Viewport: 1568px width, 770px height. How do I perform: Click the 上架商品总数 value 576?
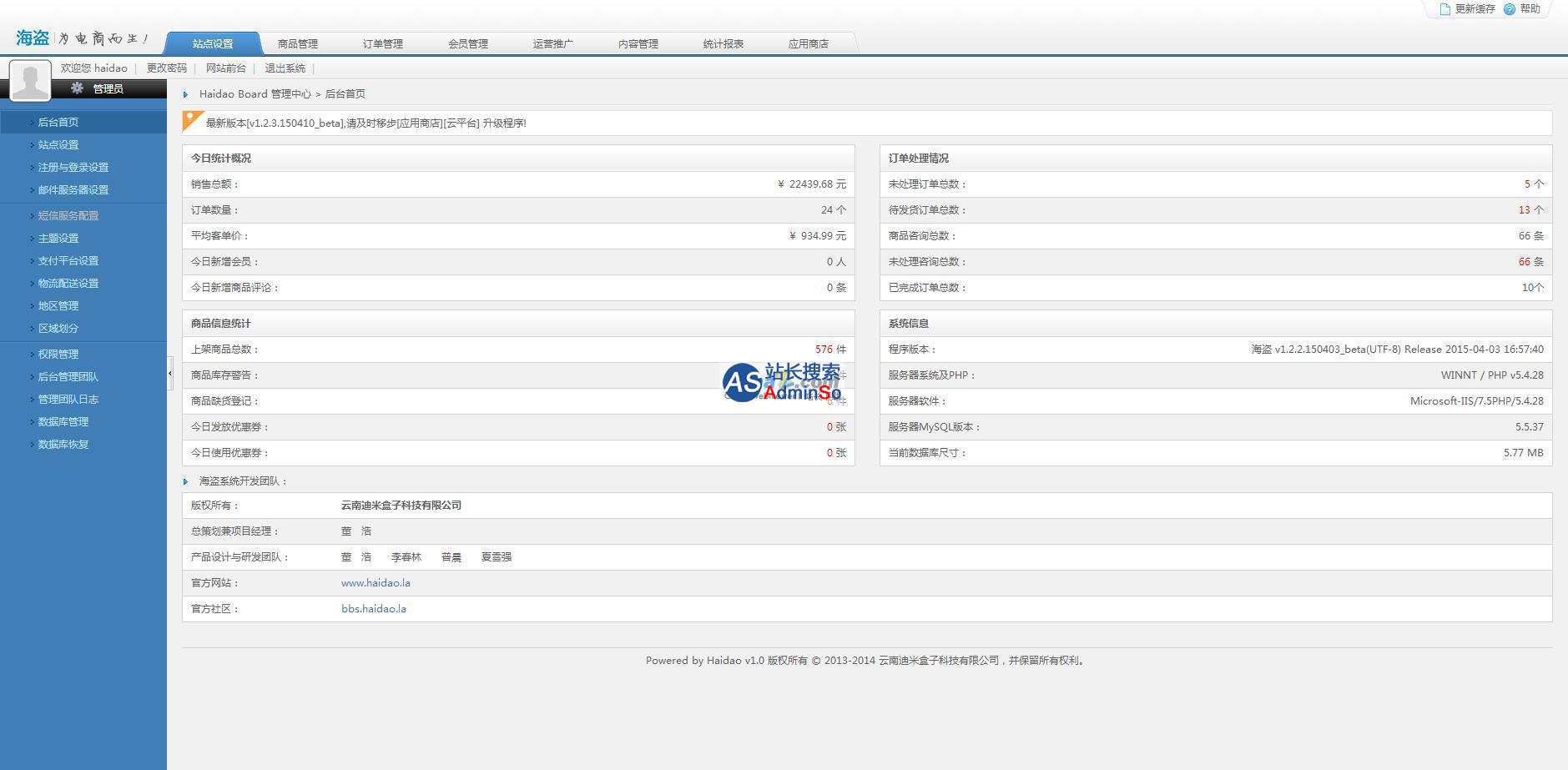click(824, 350)
